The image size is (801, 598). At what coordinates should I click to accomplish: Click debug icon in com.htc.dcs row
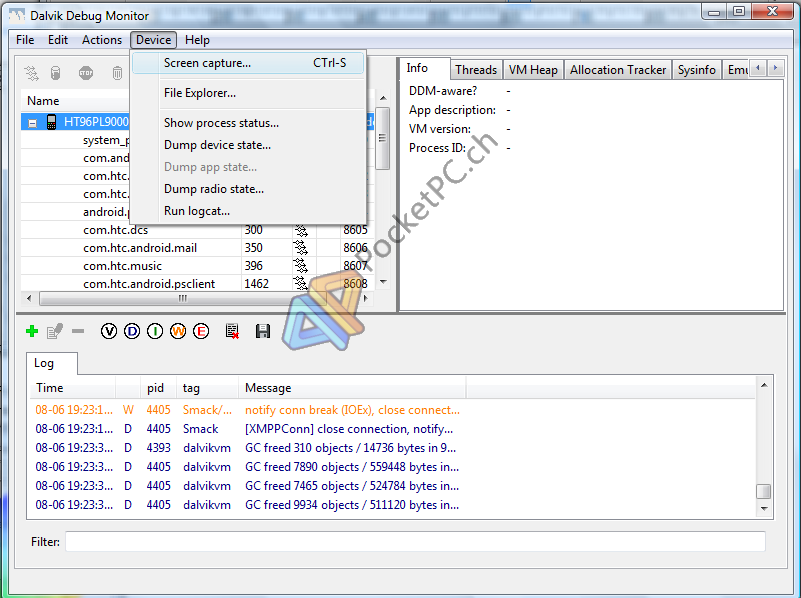tap(301, 230)
